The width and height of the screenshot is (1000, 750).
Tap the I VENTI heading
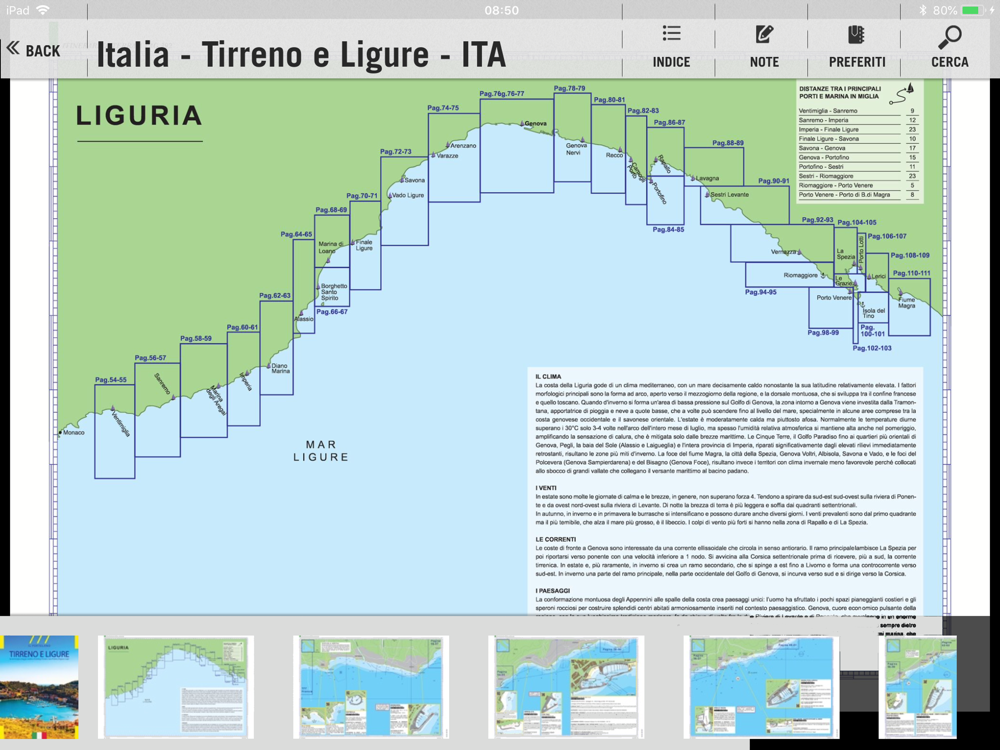point(546,488)
